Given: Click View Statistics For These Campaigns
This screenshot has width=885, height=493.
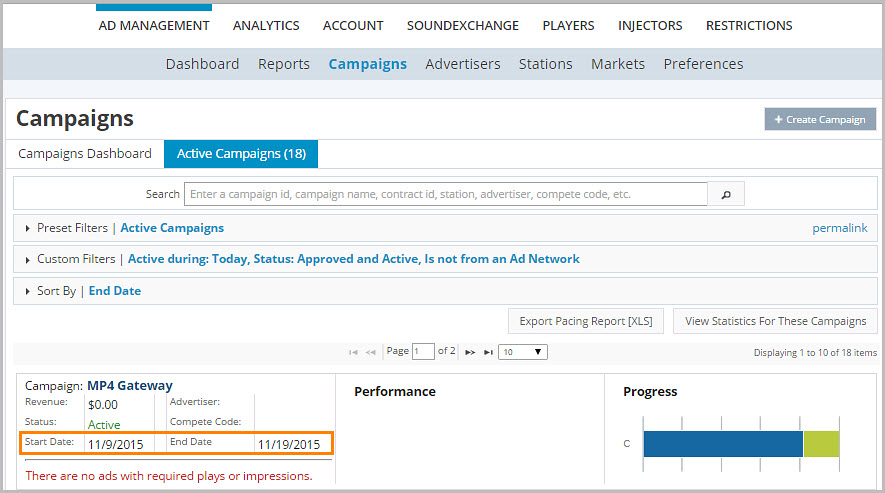Looking at the screenshot, I should tap(775, 321).
